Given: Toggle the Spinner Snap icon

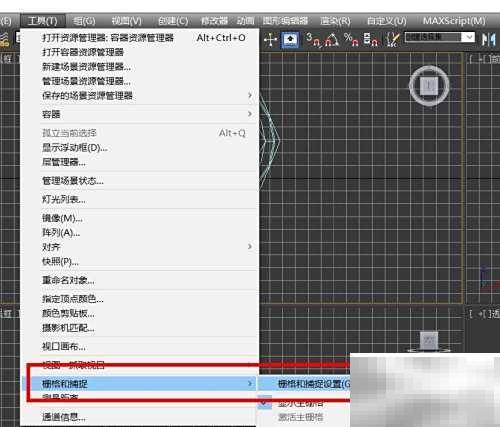Looking at the screenshot, I should click(x=371, y=39).
